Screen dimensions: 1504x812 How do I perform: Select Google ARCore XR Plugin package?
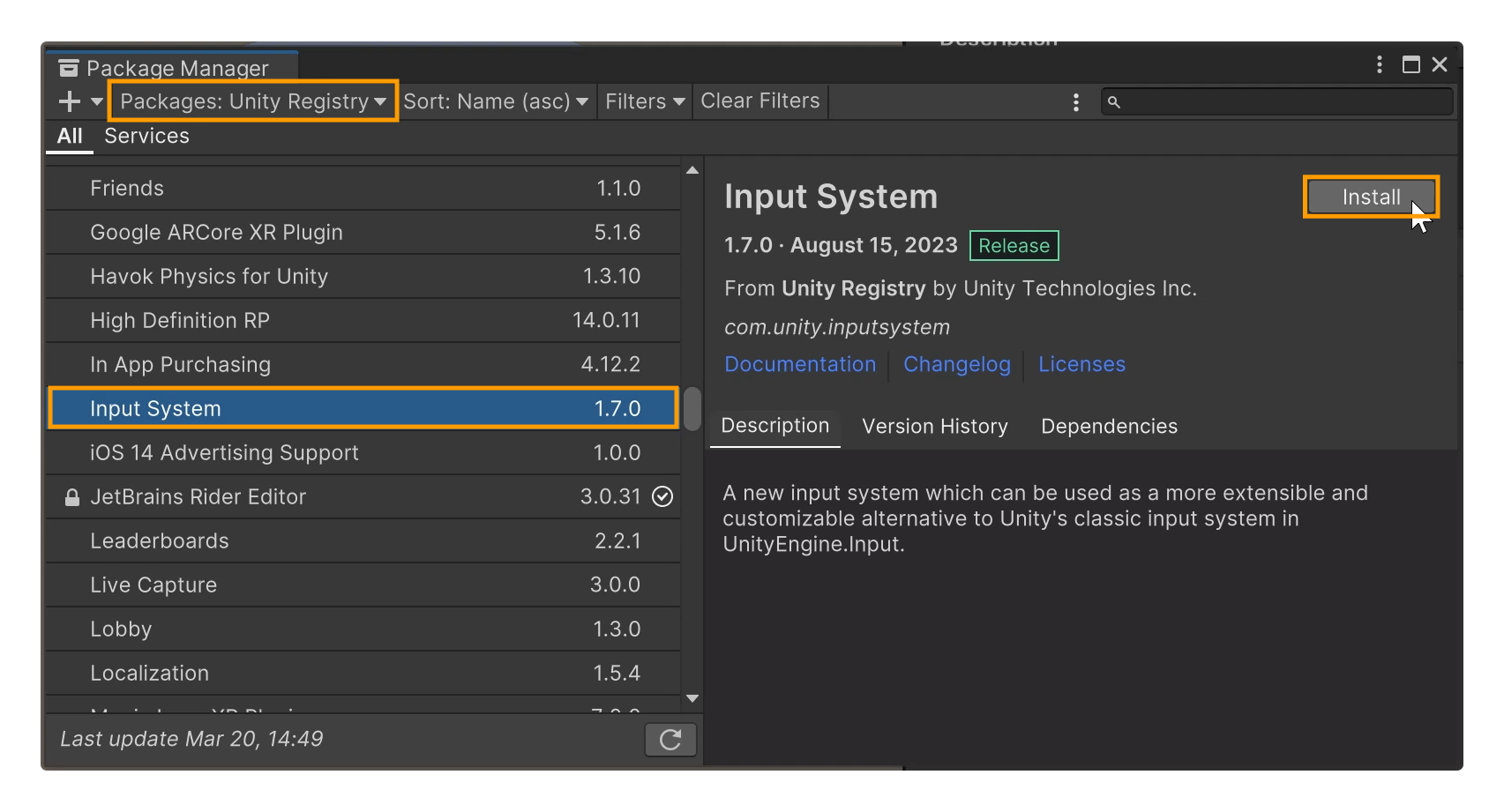pyautogui.click(x=363, y=232)
